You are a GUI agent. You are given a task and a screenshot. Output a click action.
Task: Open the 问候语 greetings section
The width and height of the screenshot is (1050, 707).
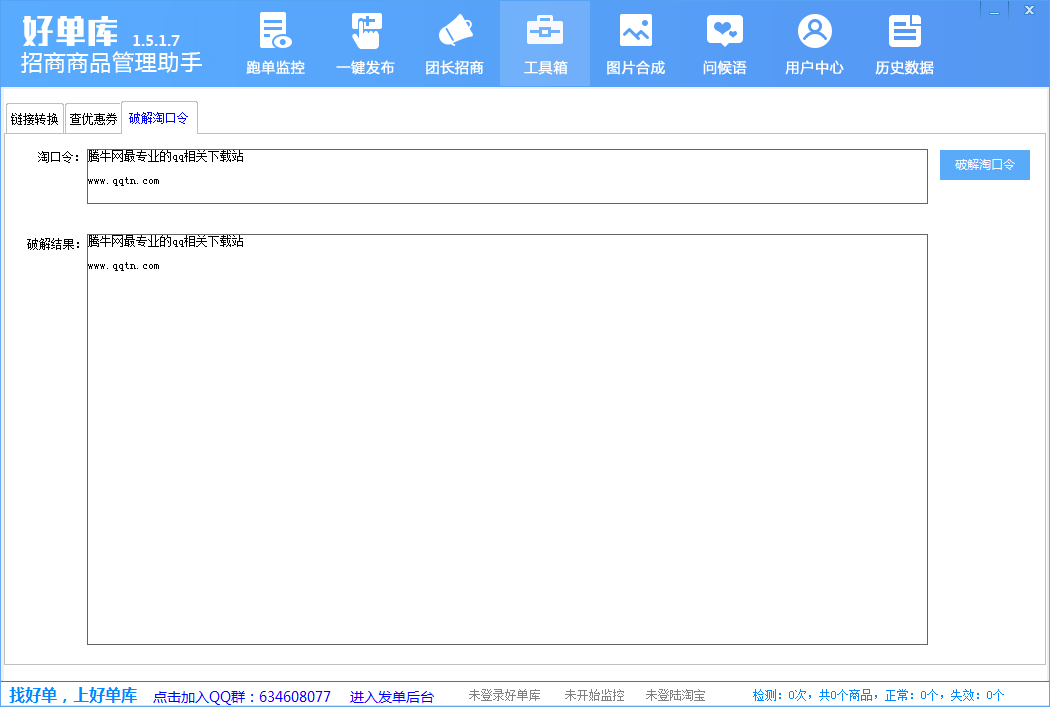click(725, 44)
